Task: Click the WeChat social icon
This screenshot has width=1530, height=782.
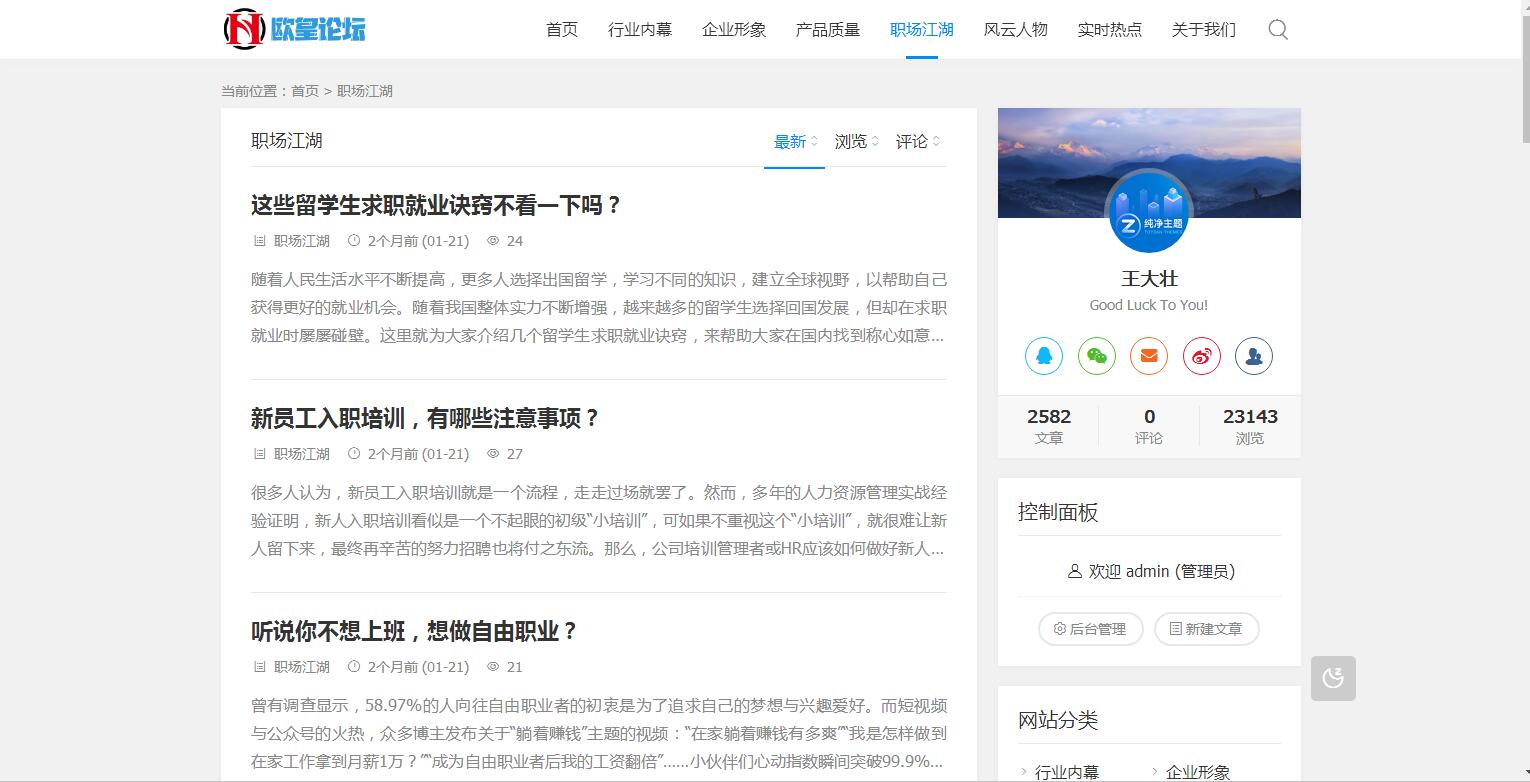Action: (x=1096, y=356)
